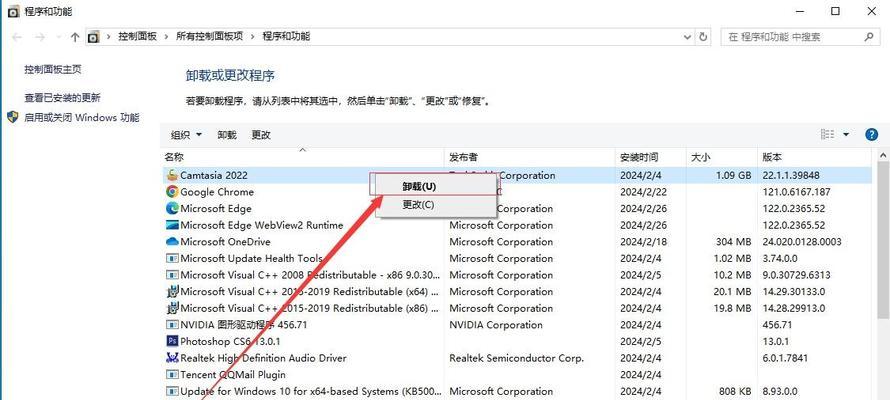Open 查看已安装的更新 link
The height and width of the screenshot is (400, 890).
pyautogui.click(x=62, y=98)
